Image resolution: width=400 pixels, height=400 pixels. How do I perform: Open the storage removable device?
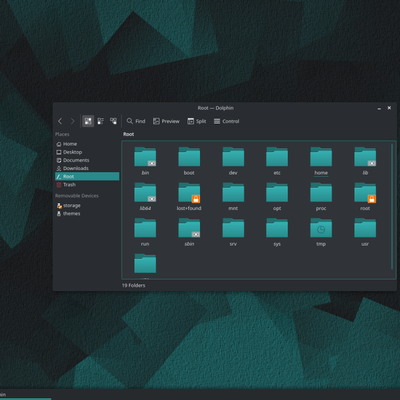coord(87,205)
